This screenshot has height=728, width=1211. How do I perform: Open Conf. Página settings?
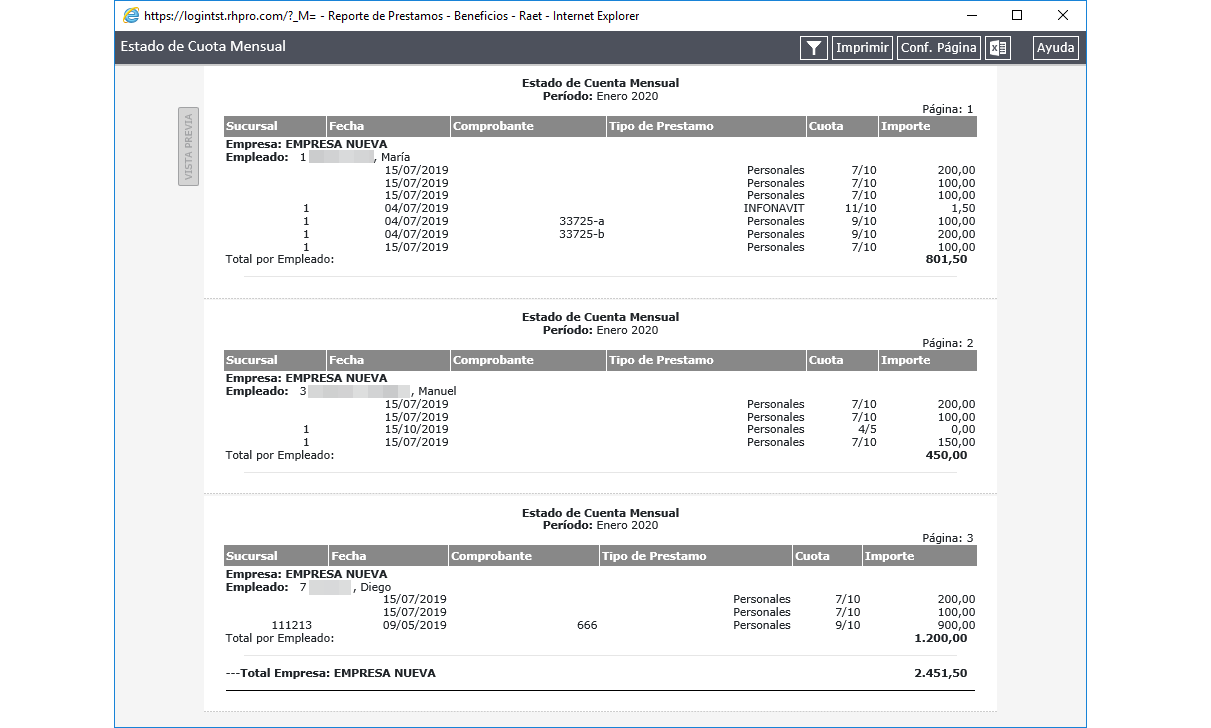pyautogui.click(x=938, y=48)
